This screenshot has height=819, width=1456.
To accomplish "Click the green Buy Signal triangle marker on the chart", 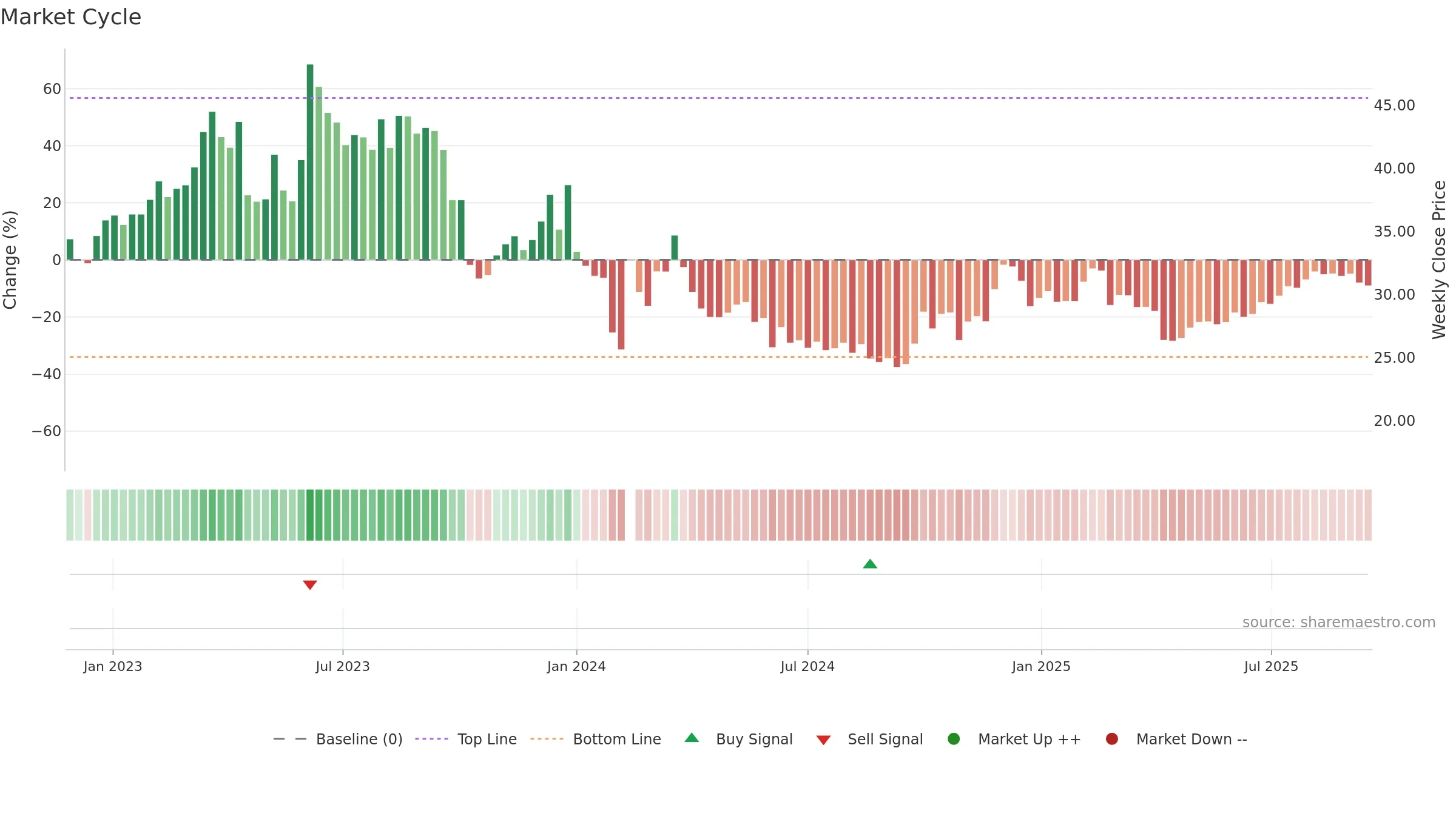I will click(x=870, y=564).
